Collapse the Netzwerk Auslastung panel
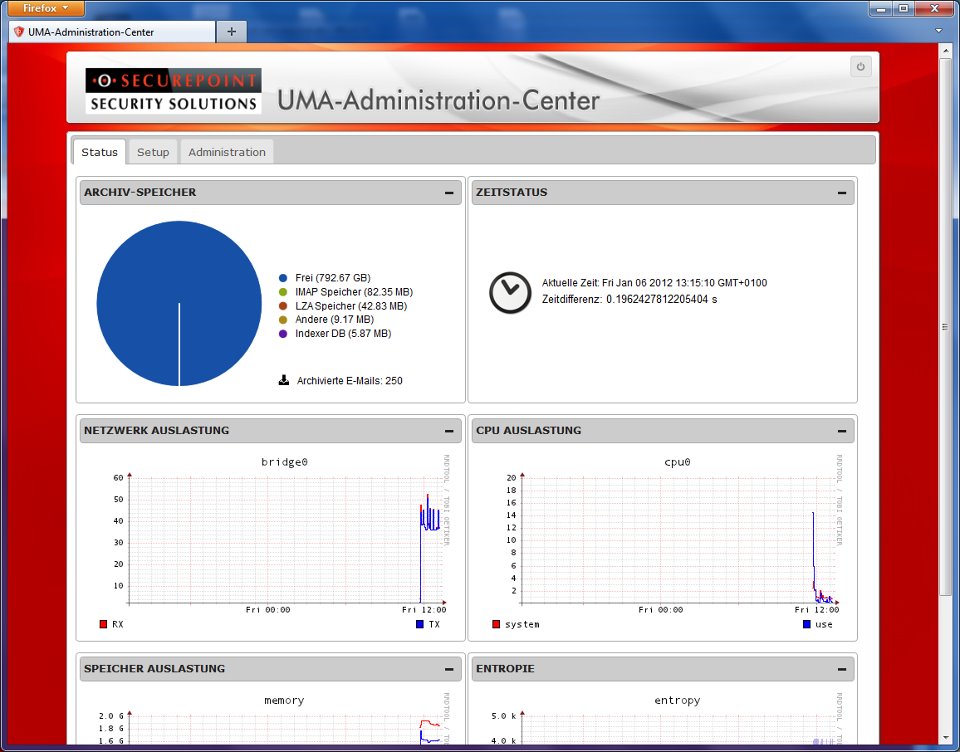960x752 pixels. point(449,431)
